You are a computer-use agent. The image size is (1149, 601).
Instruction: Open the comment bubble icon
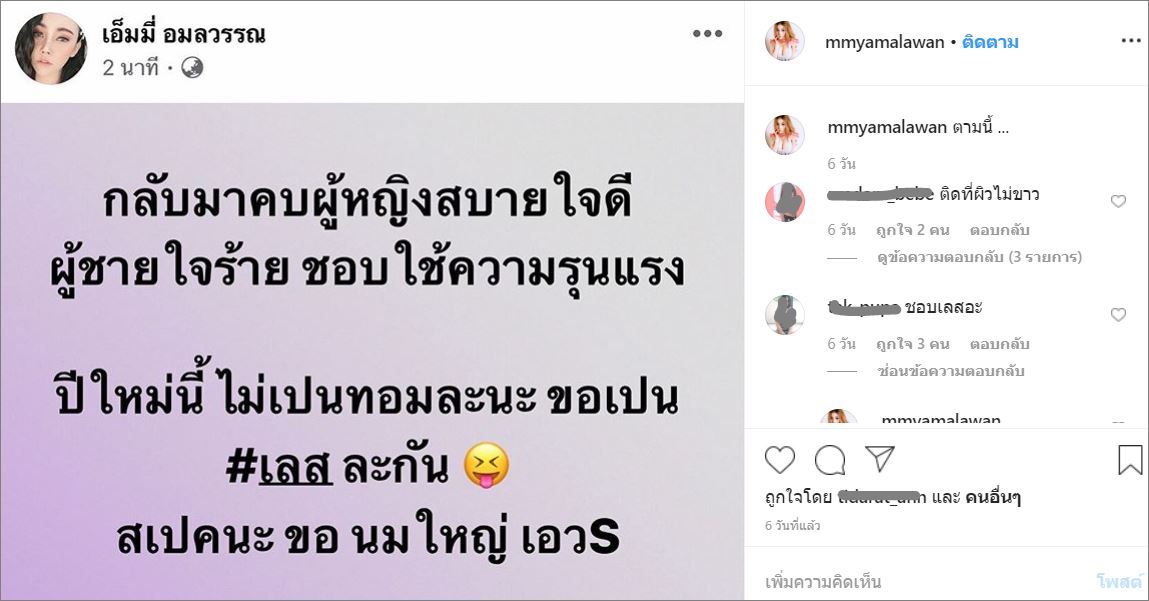click(x=830, y=460)
